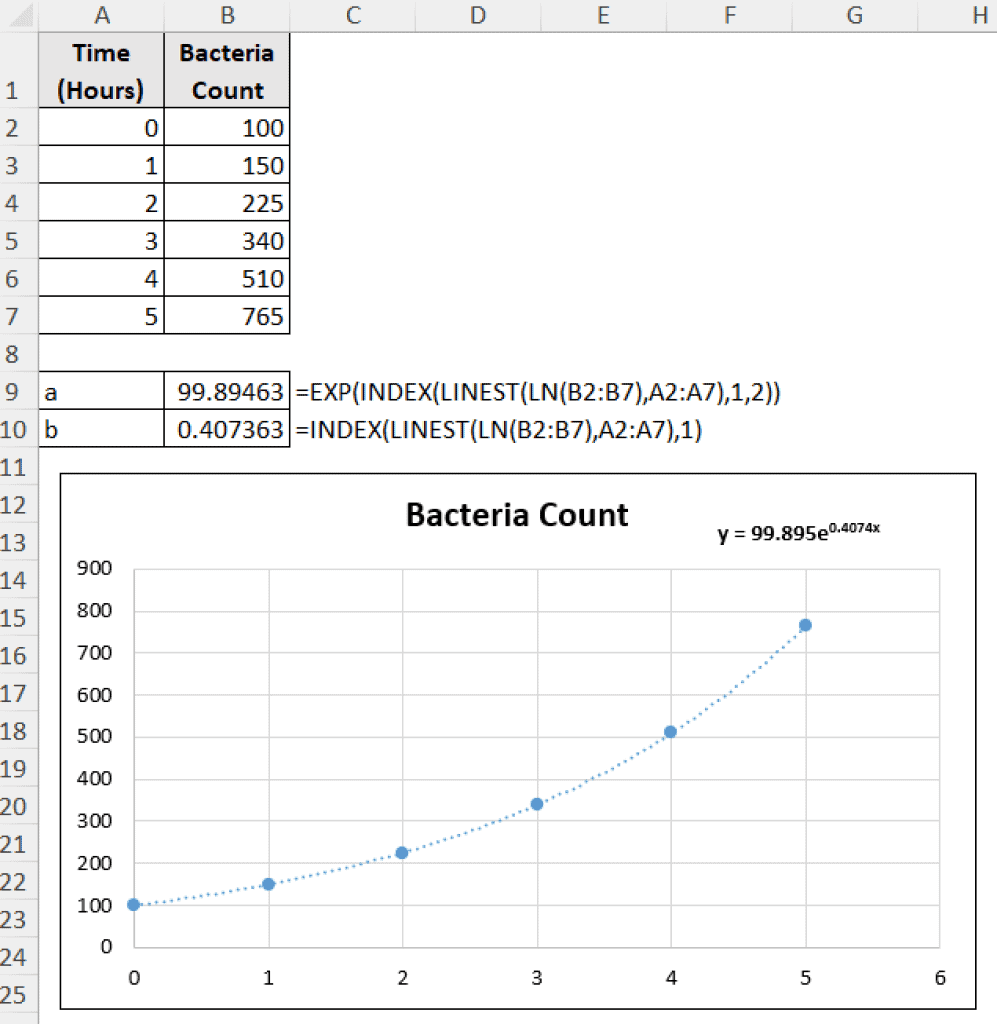Select row 9 by clicking its row number
Screen dimensions: 997x1024
[16, 392]
